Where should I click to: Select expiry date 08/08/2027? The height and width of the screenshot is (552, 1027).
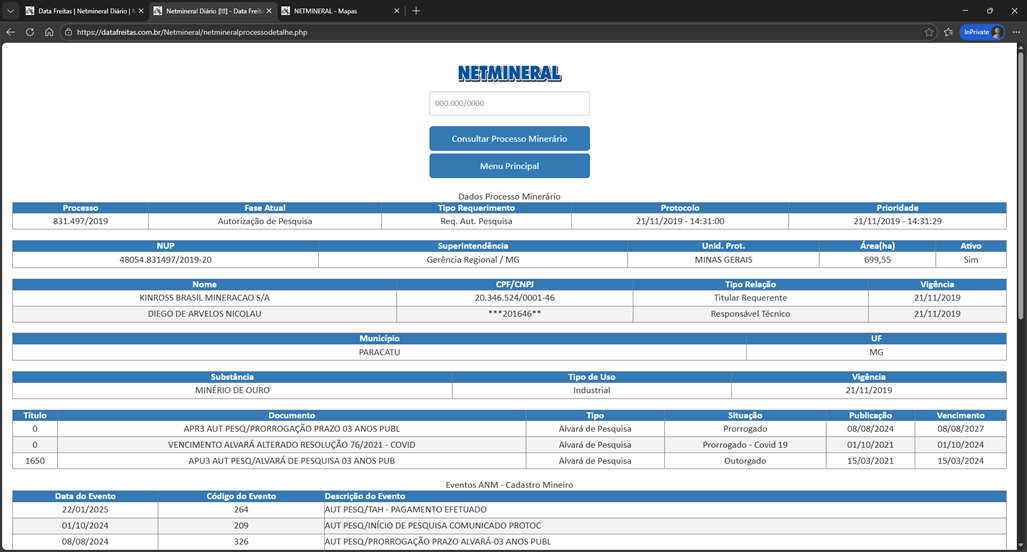coord(961,429)
